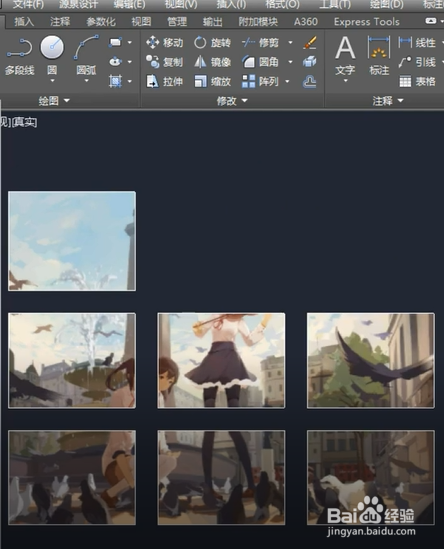Click the Explode icon in Modify panel
444x549 pixels.
pos(310,62)
